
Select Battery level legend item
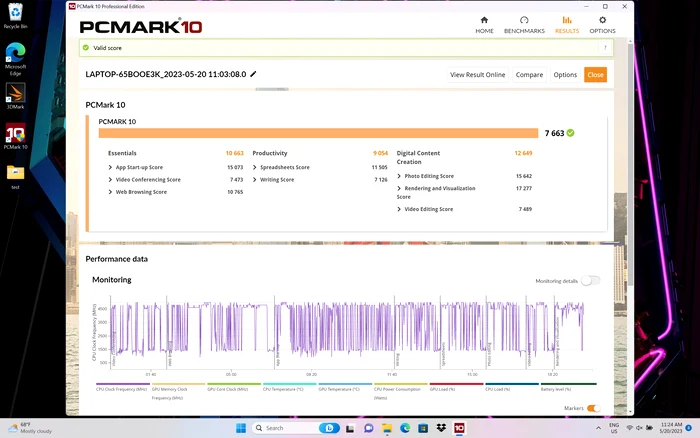568,387
